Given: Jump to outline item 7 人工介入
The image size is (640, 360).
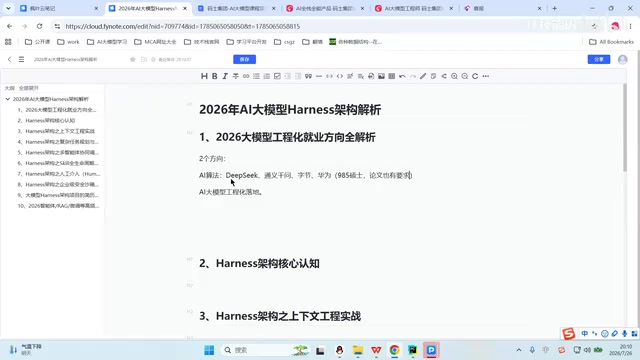Looking at the screenshot, I should tap(58, 173).
